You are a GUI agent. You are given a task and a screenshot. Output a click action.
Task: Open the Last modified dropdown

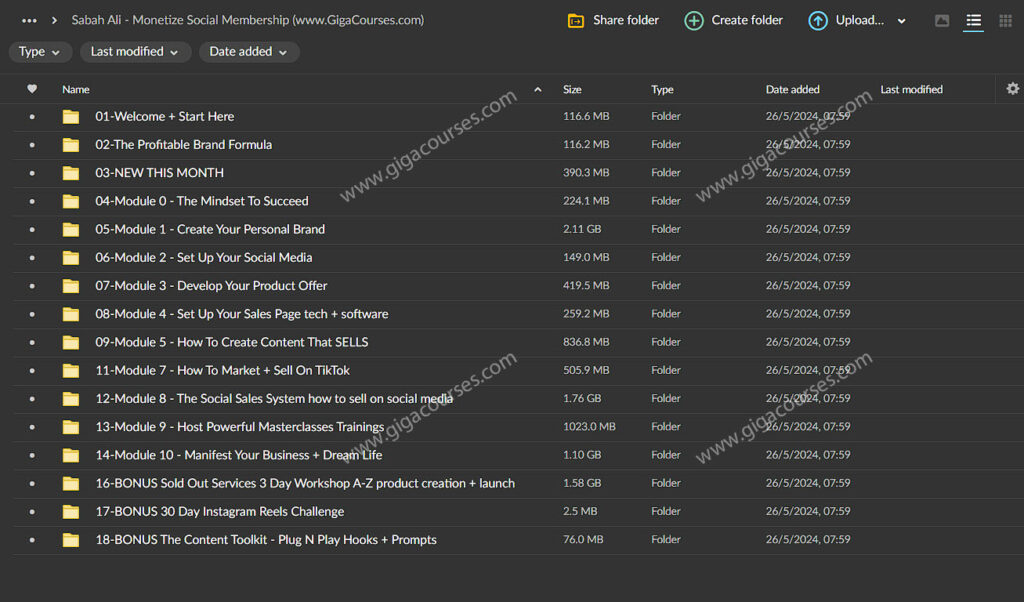[135, 50]
